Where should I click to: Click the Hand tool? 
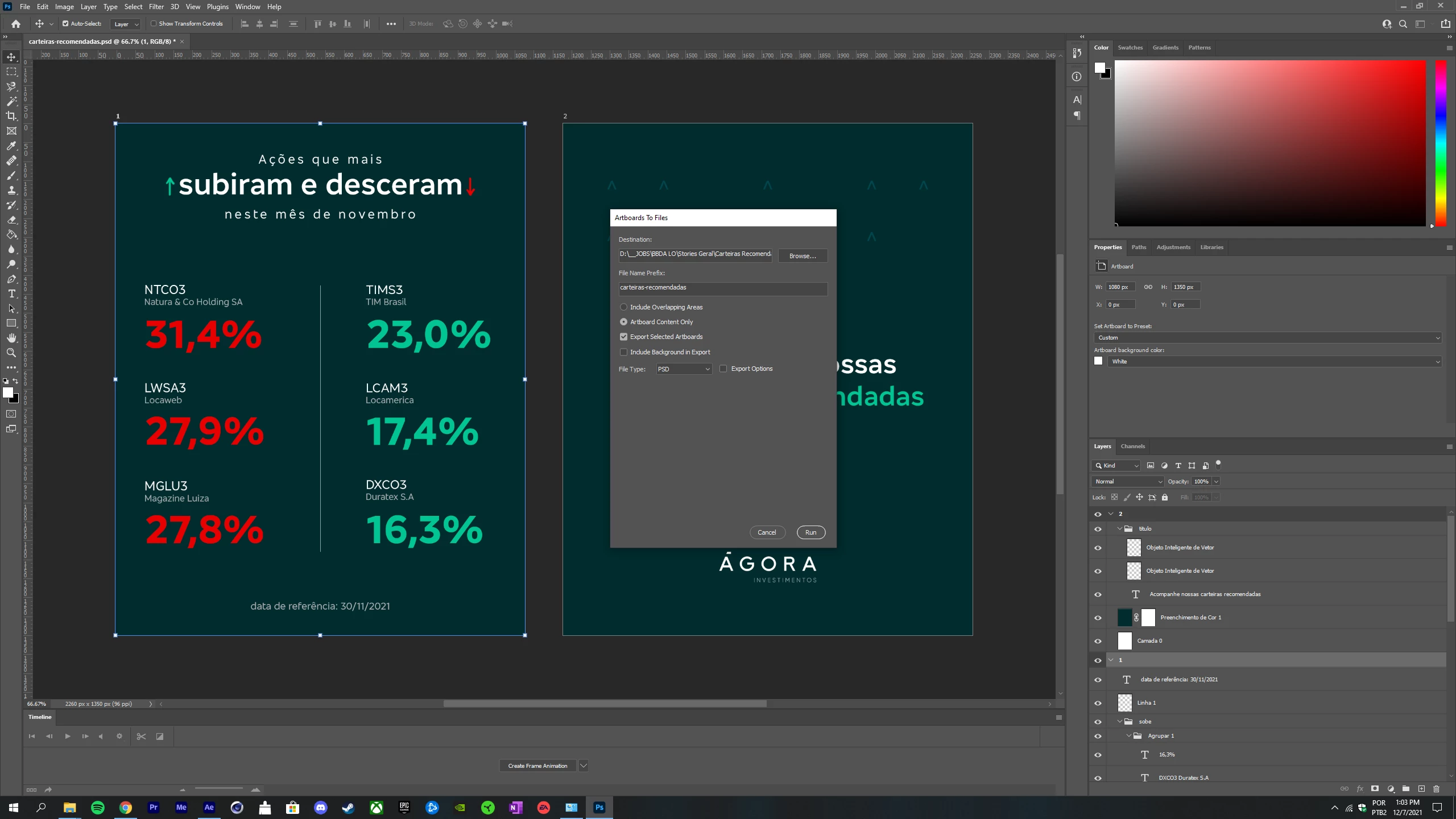tap(11, 338)
